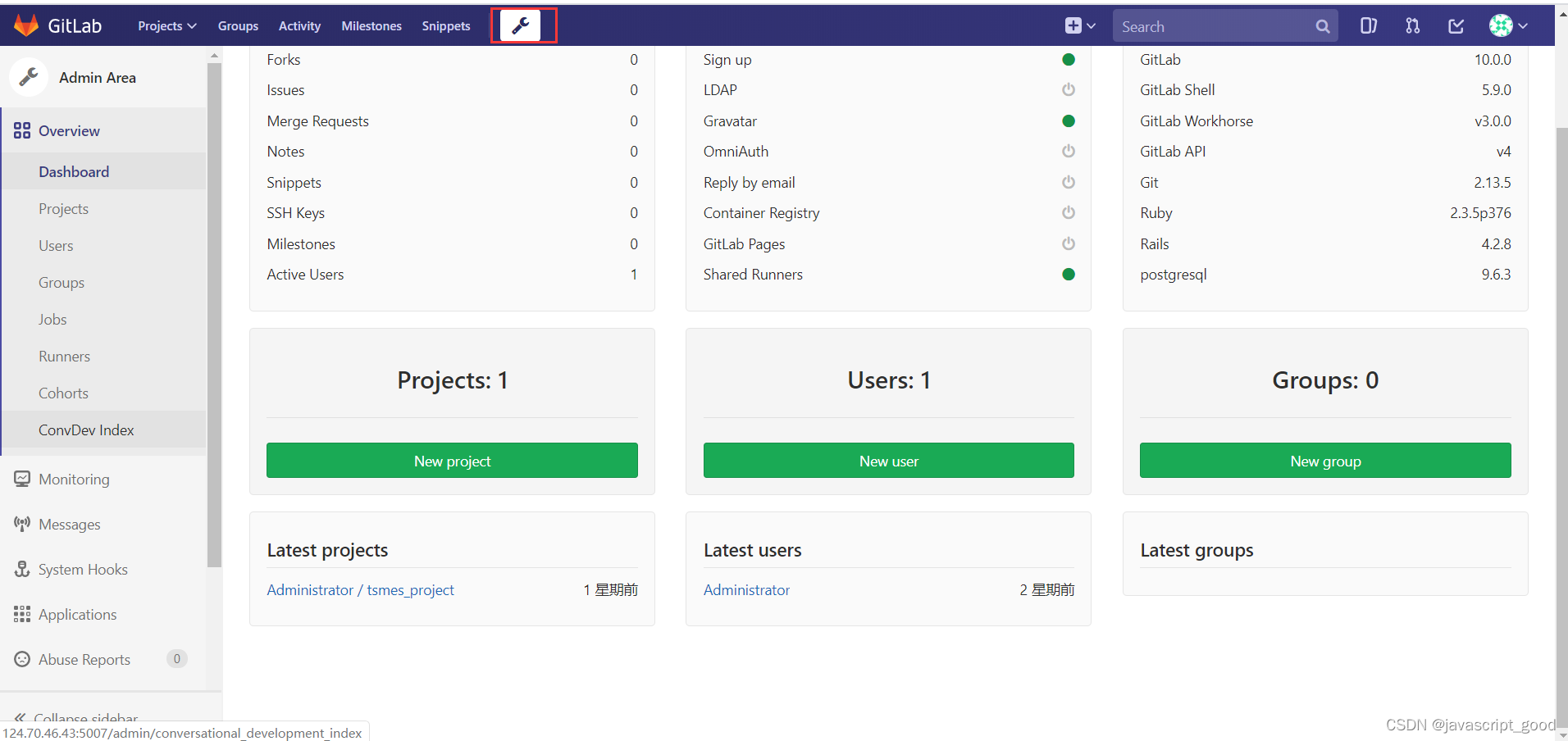Click the Overview grid icon in sidebar
This screenshot has height=741, width=1568.
pyautogui.click(x=22, y=130)
